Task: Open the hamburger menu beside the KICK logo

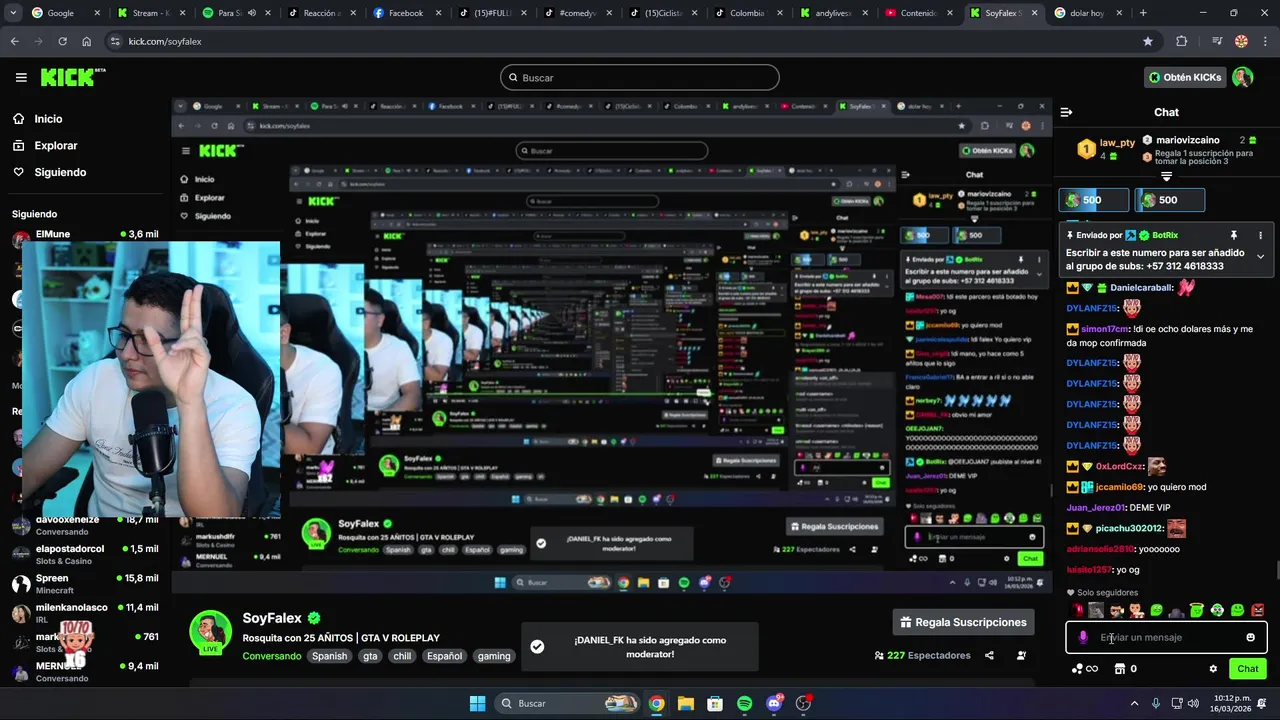Action: 21,77
